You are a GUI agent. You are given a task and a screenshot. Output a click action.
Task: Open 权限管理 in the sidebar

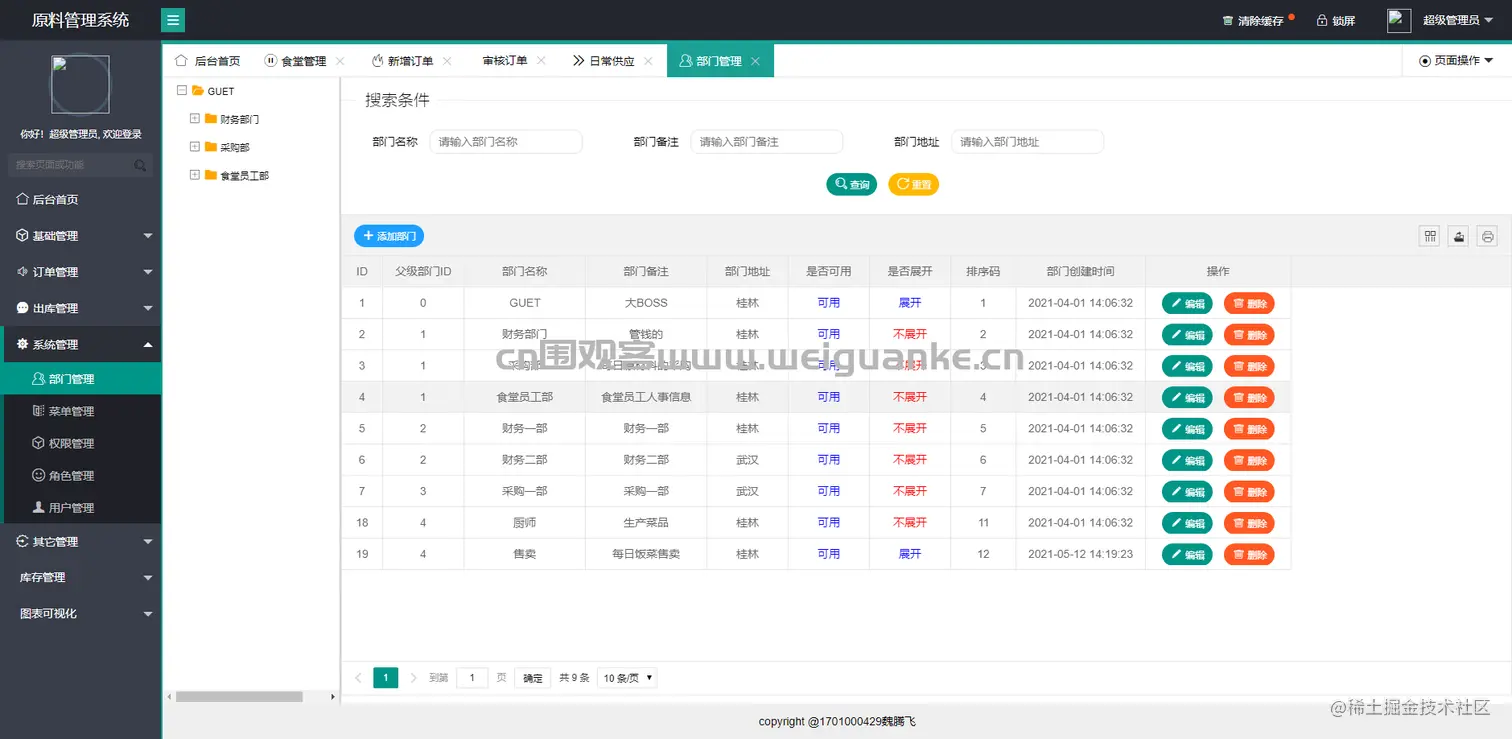click(81, 443)
